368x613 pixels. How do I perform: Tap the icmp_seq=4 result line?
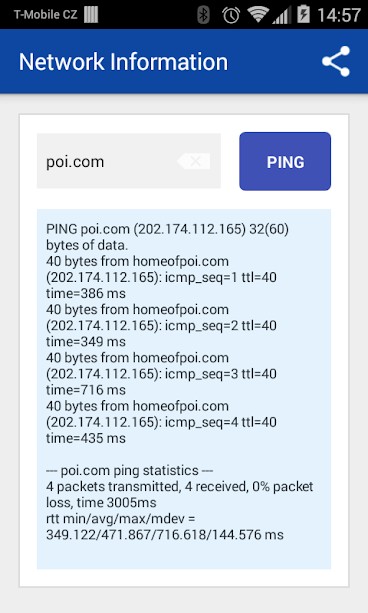pyautogui.click(x=161, y=422)
